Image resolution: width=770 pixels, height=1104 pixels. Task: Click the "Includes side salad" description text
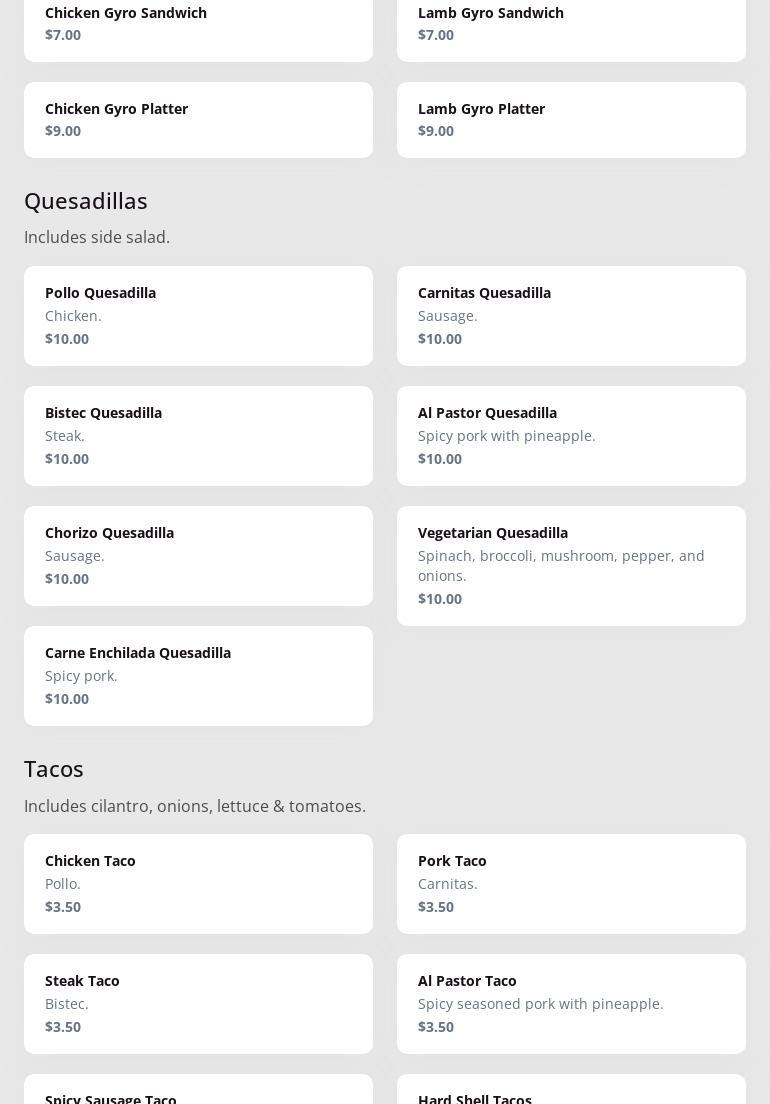[97, 237]
